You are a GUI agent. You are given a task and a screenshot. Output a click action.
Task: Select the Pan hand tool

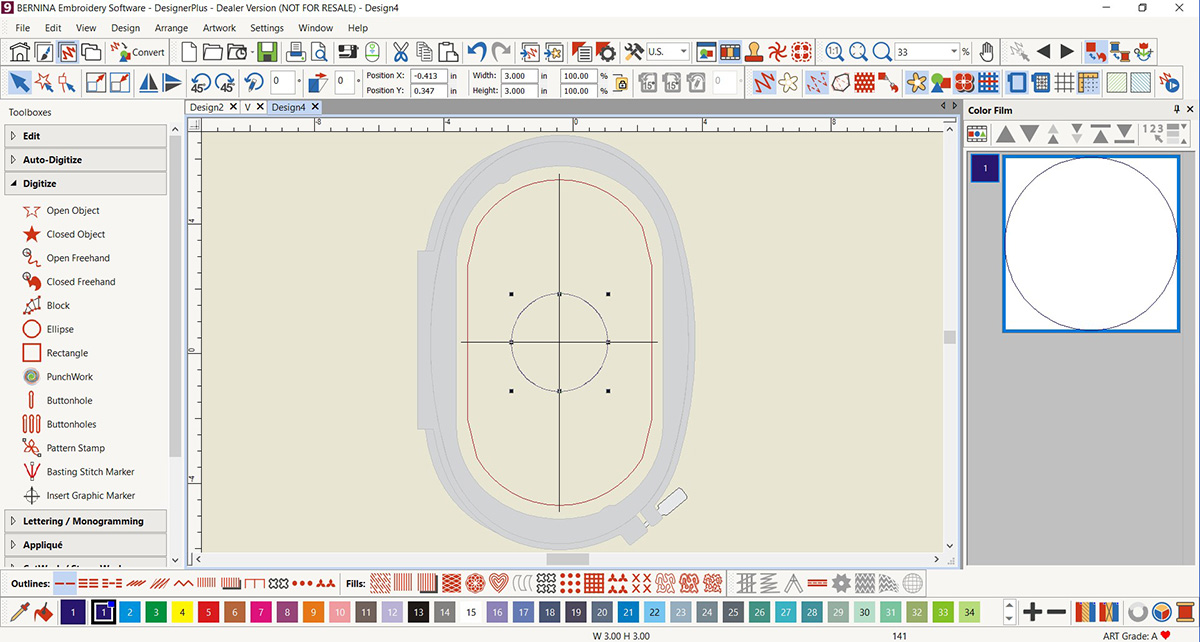[987, 51]
